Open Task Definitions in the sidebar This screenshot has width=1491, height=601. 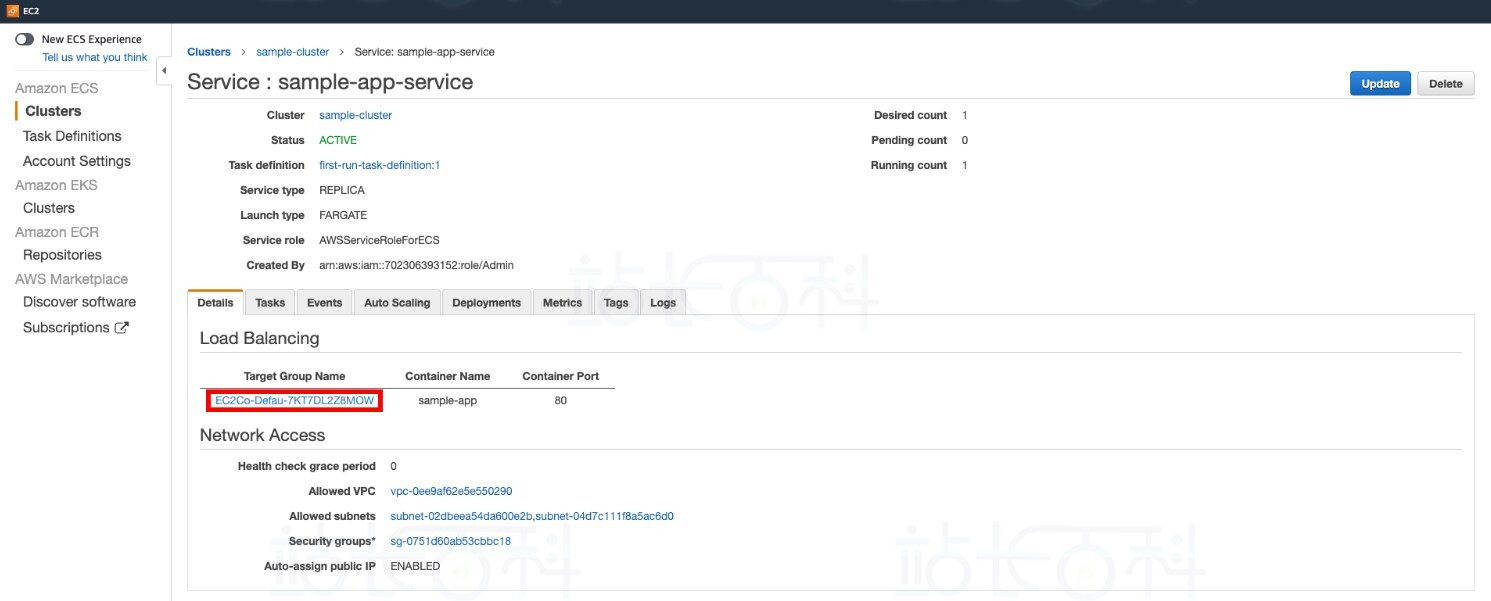coord(72,136)
